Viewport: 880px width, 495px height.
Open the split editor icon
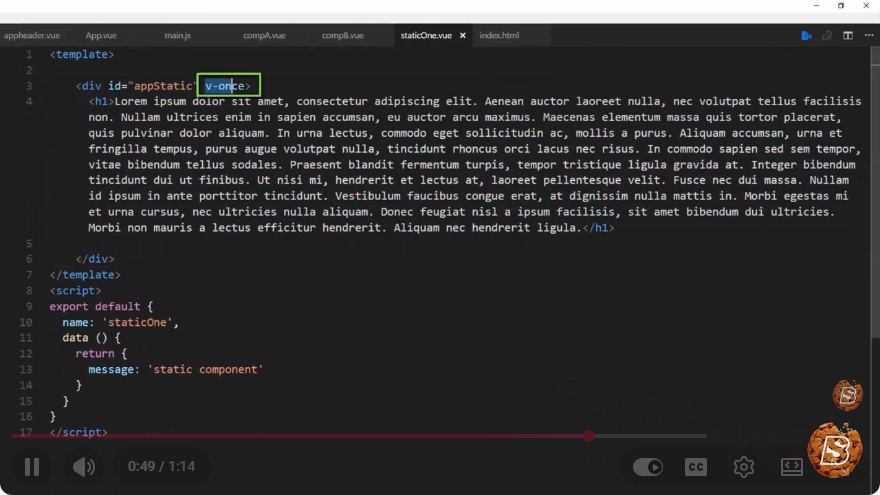click(847, 35)
